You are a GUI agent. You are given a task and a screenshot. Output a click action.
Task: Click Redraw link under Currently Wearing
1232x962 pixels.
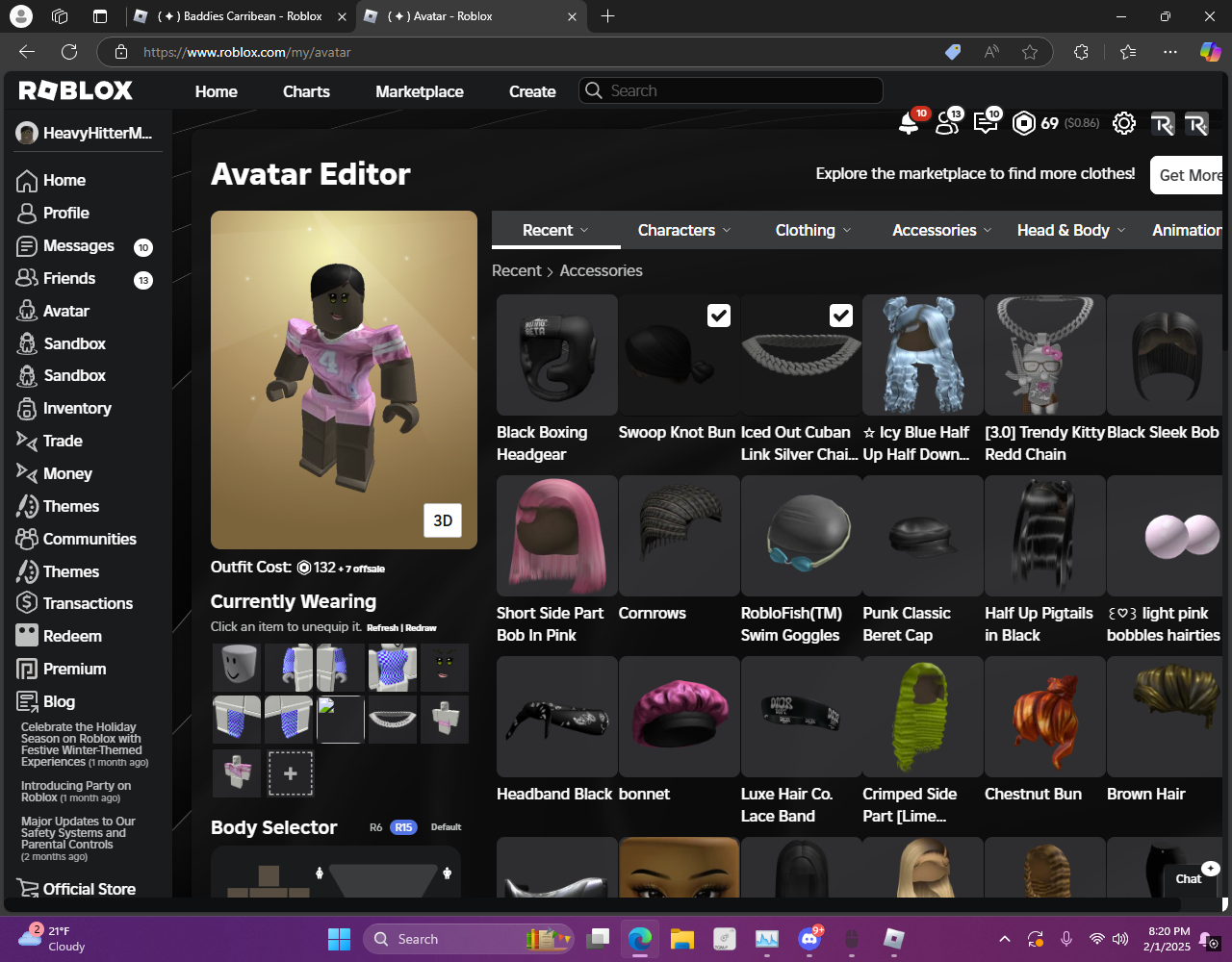(x=422, y=628)
